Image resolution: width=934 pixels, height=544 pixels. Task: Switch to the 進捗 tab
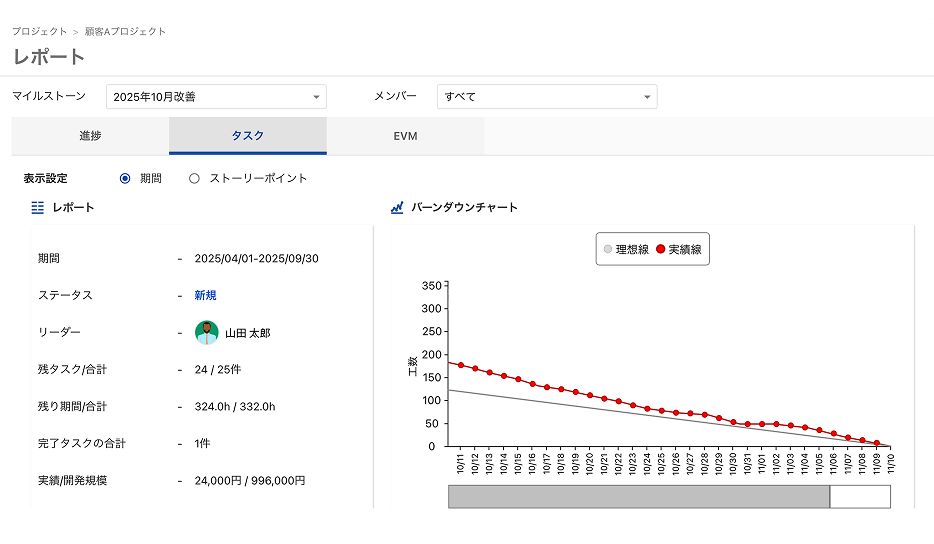coord(90,136)
